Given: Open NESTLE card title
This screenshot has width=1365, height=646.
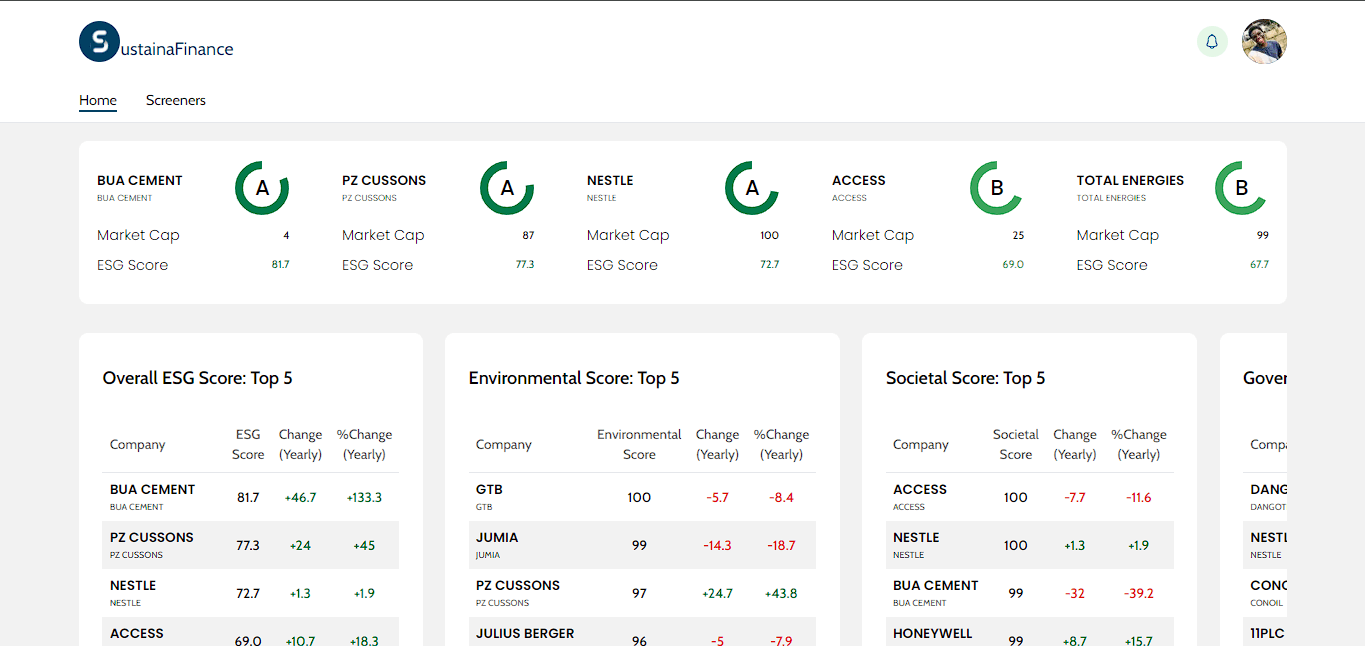Looking at the screenshot, I should point(610,181).
